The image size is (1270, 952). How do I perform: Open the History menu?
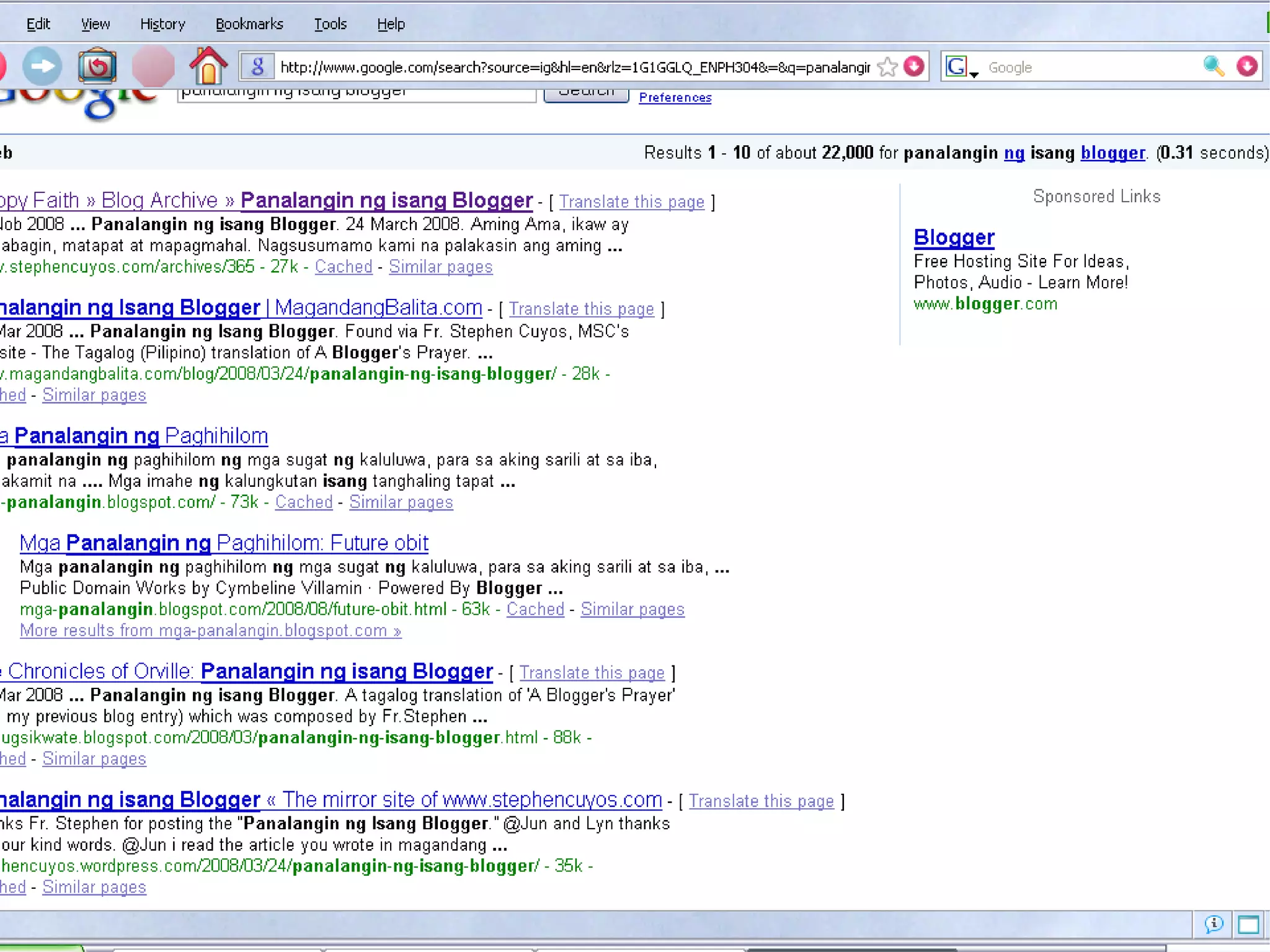(x=162, y=24)
